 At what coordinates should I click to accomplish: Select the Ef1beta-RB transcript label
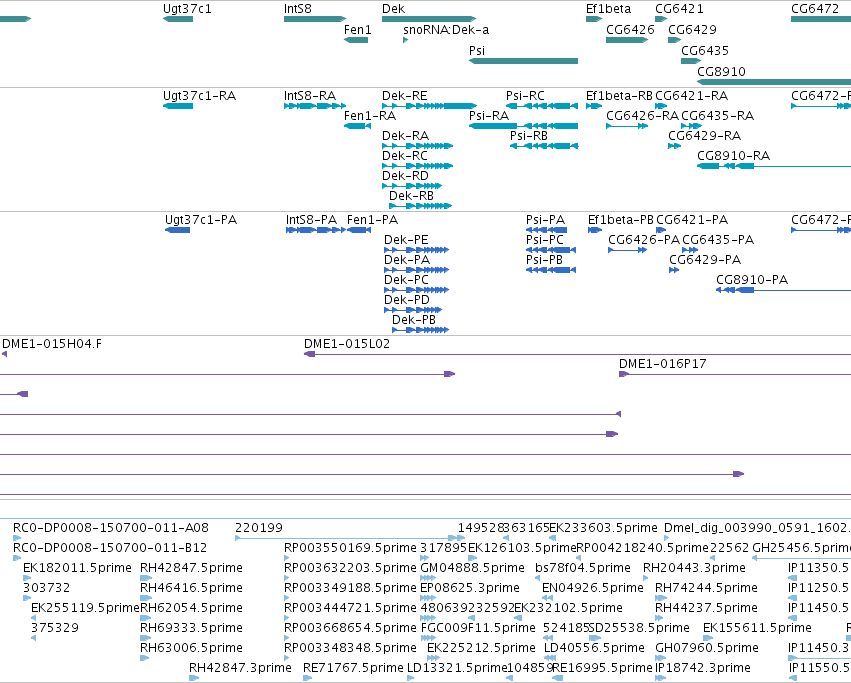point(619,96)
